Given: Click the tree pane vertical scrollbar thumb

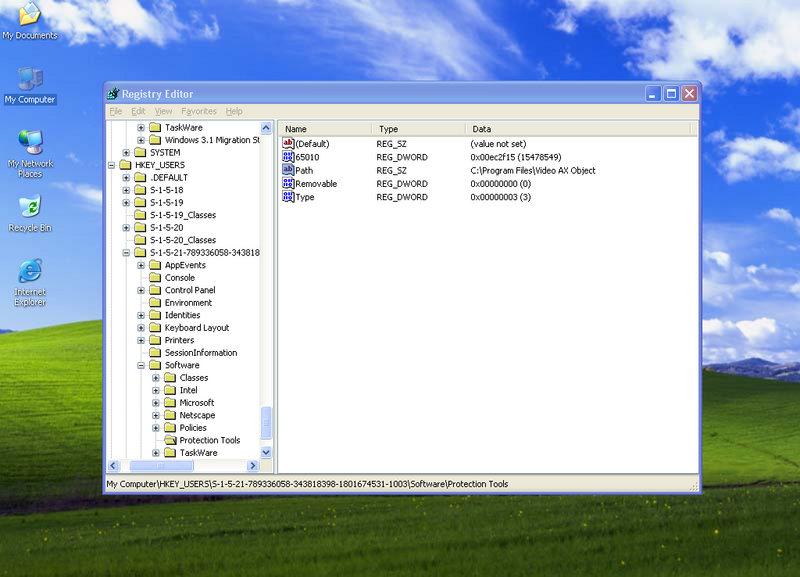Looking at the screenshot, I should click(x=266, y=422).
